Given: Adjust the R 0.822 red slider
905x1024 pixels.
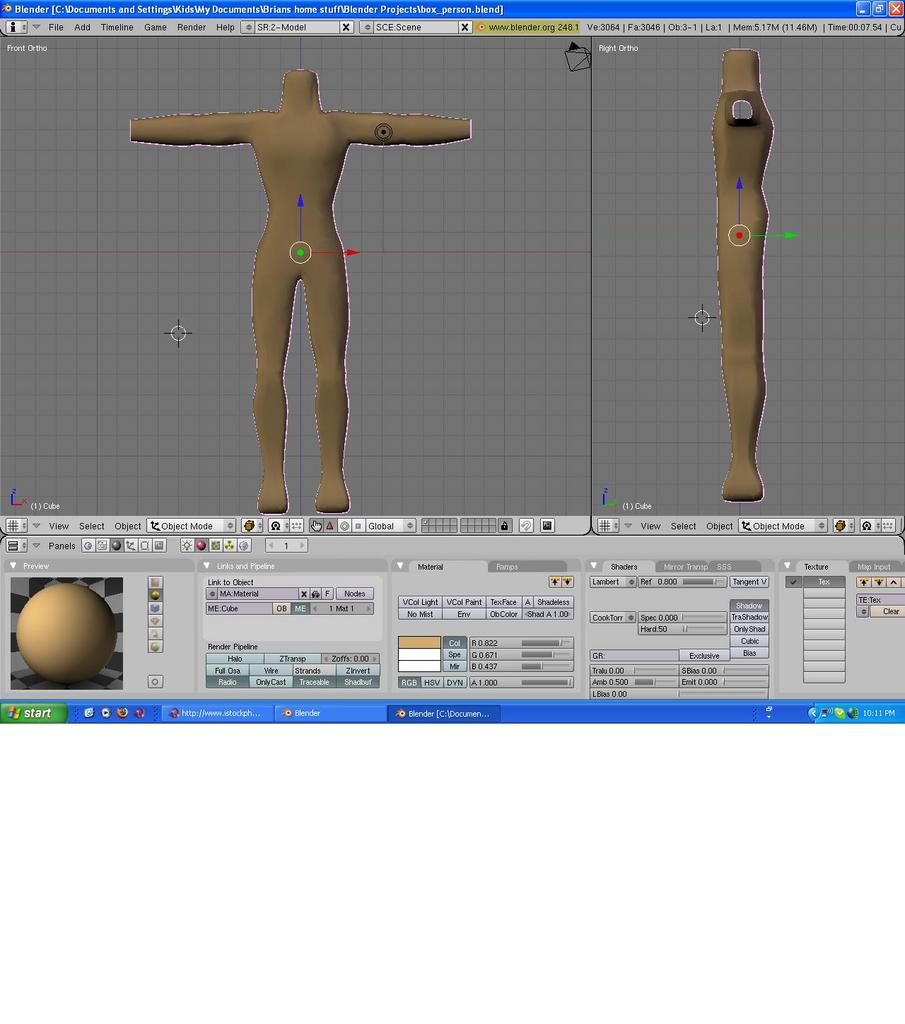Looking at the screenshot, I should click(x=521, y=643).
